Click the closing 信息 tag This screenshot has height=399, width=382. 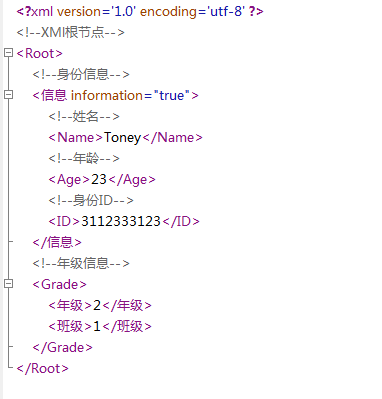tap(57, 242)
